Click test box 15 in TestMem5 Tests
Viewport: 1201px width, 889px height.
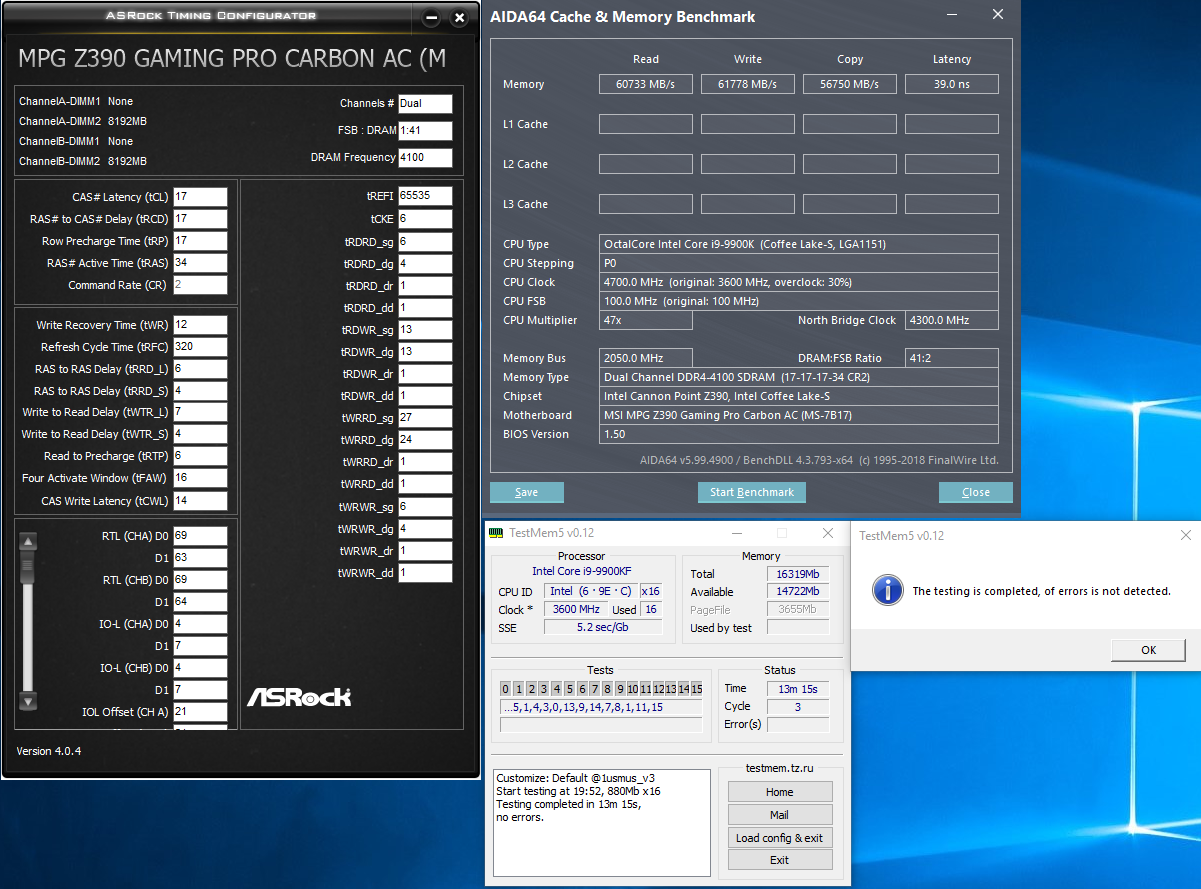coord(697,689)
